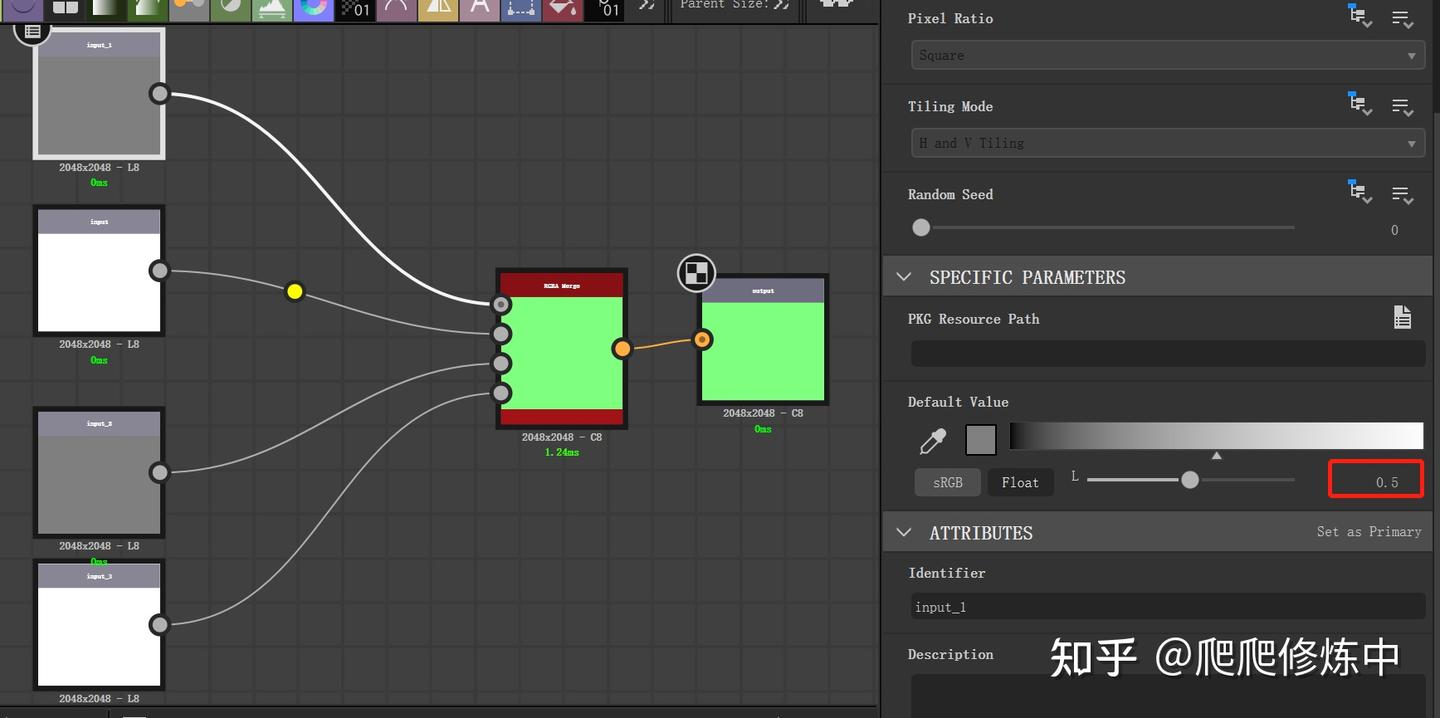This screenshot has height=718, width=1440.
Task: Click RGBA Merge orange output connector
Action: 622,348
